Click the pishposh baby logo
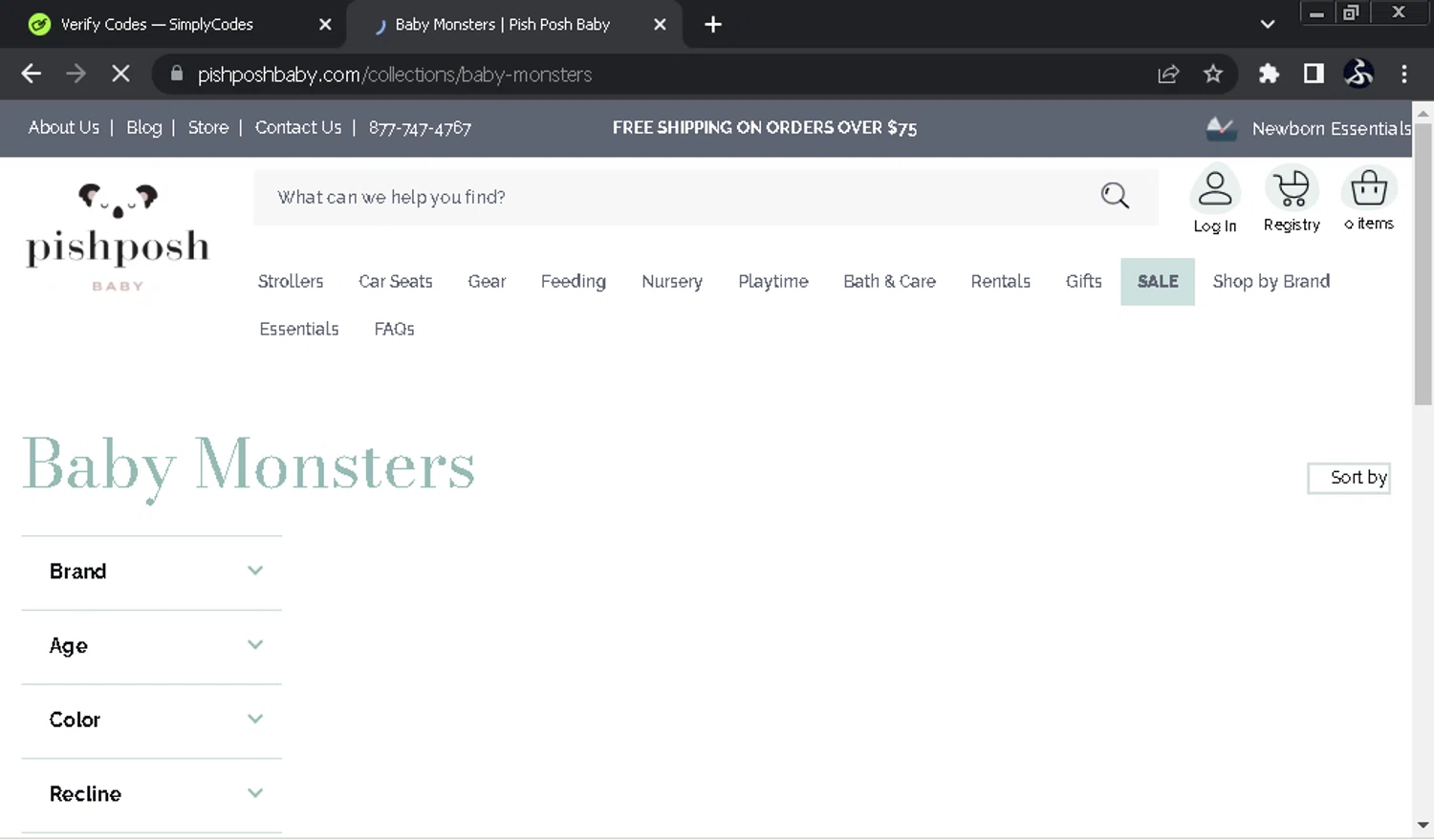This screenshot has width=1434, height=840. click(118, 238)
